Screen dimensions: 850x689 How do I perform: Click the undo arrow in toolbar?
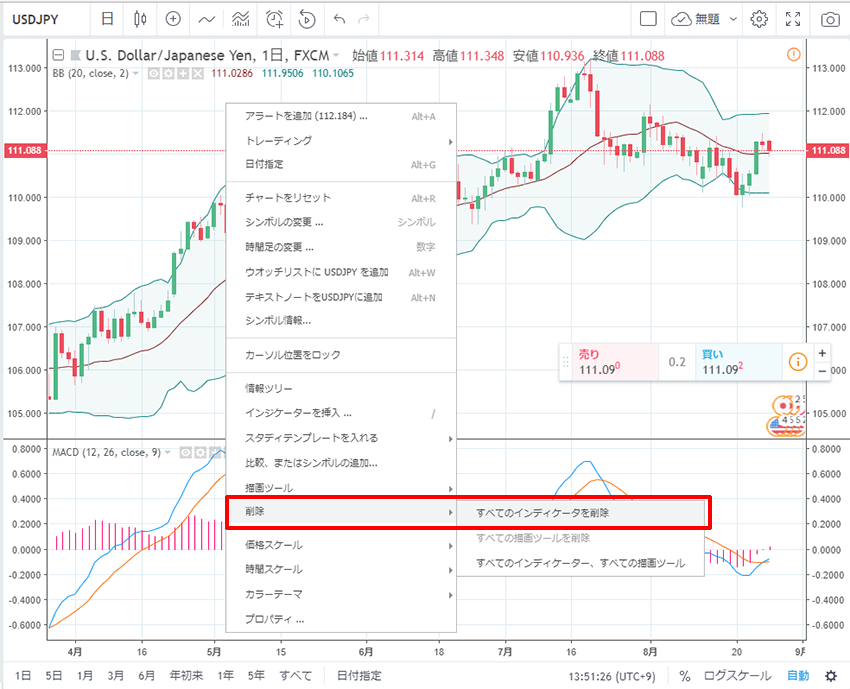339,19
